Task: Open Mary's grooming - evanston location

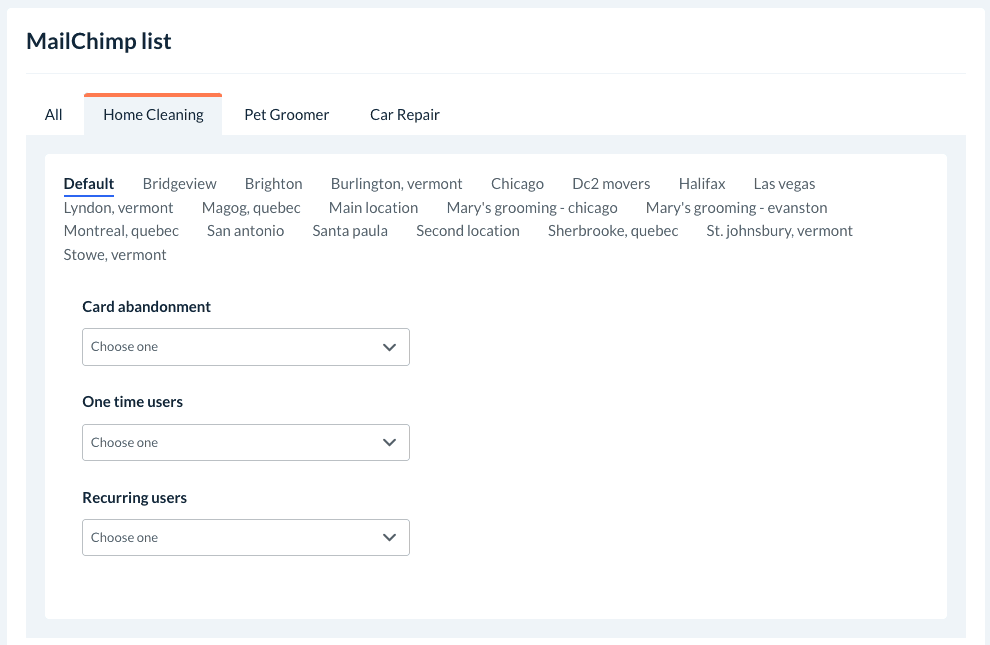Action: 737,208
